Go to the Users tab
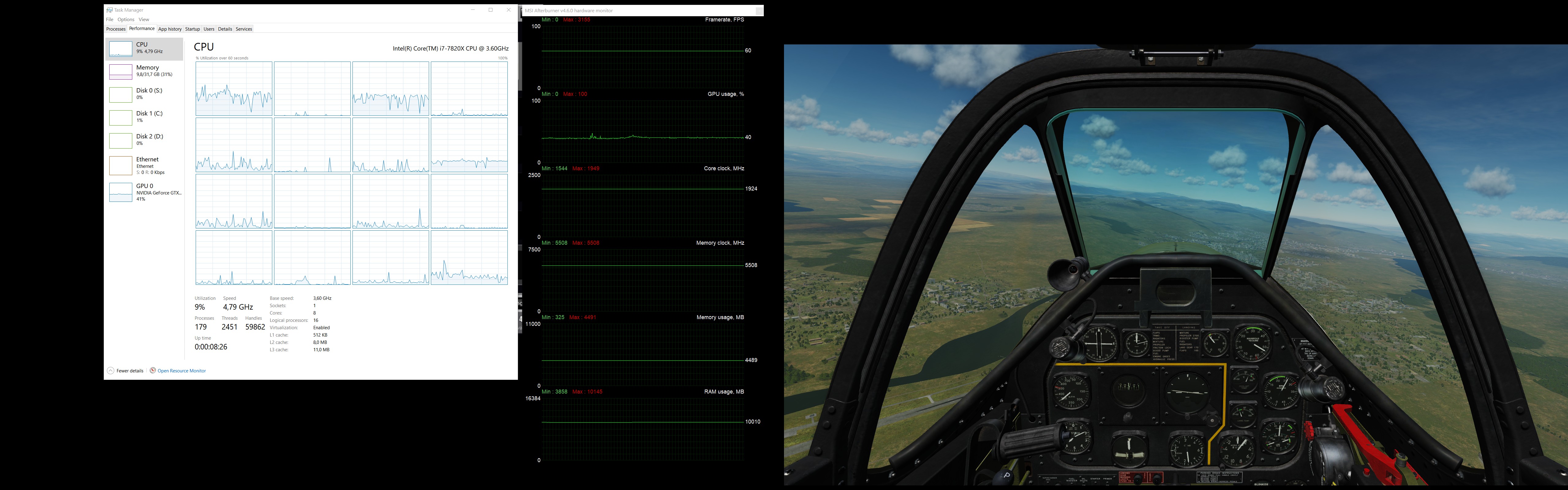Image resolution: width=1568 pixels, height=490 pixels. [209, 28]
